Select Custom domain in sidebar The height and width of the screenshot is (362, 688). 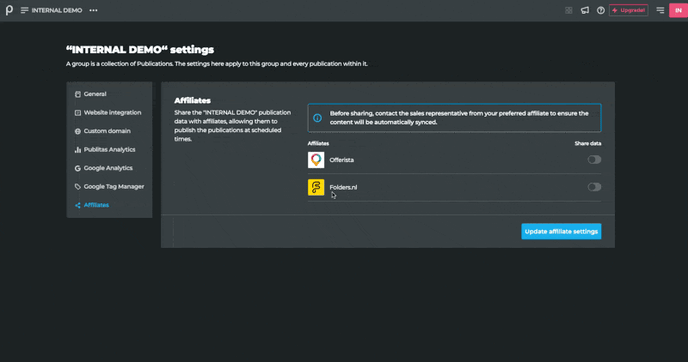103,131
